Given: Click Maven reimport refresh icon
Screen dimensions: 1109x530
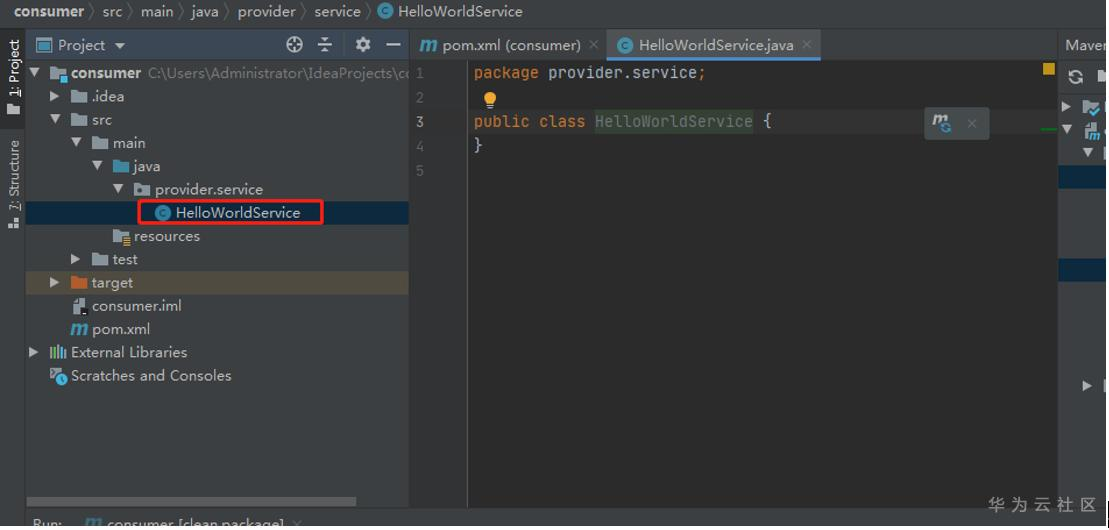Looking at the screenshot, I should tap(1076, 76).
